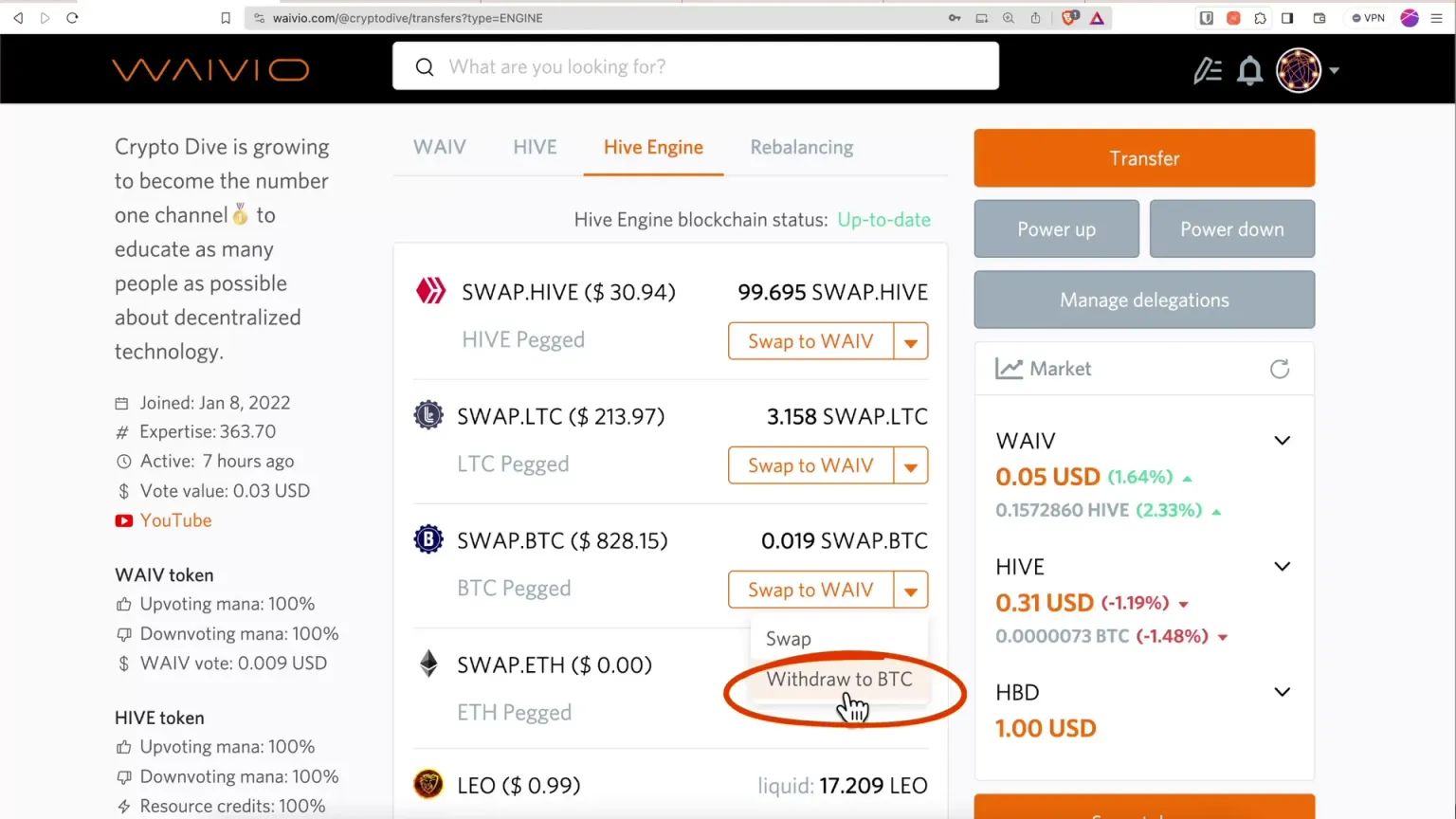The width and height of the screenshot is (1456, 819).
Task: Click the SWAP.LTC token icon
Action: coord(428,415)
